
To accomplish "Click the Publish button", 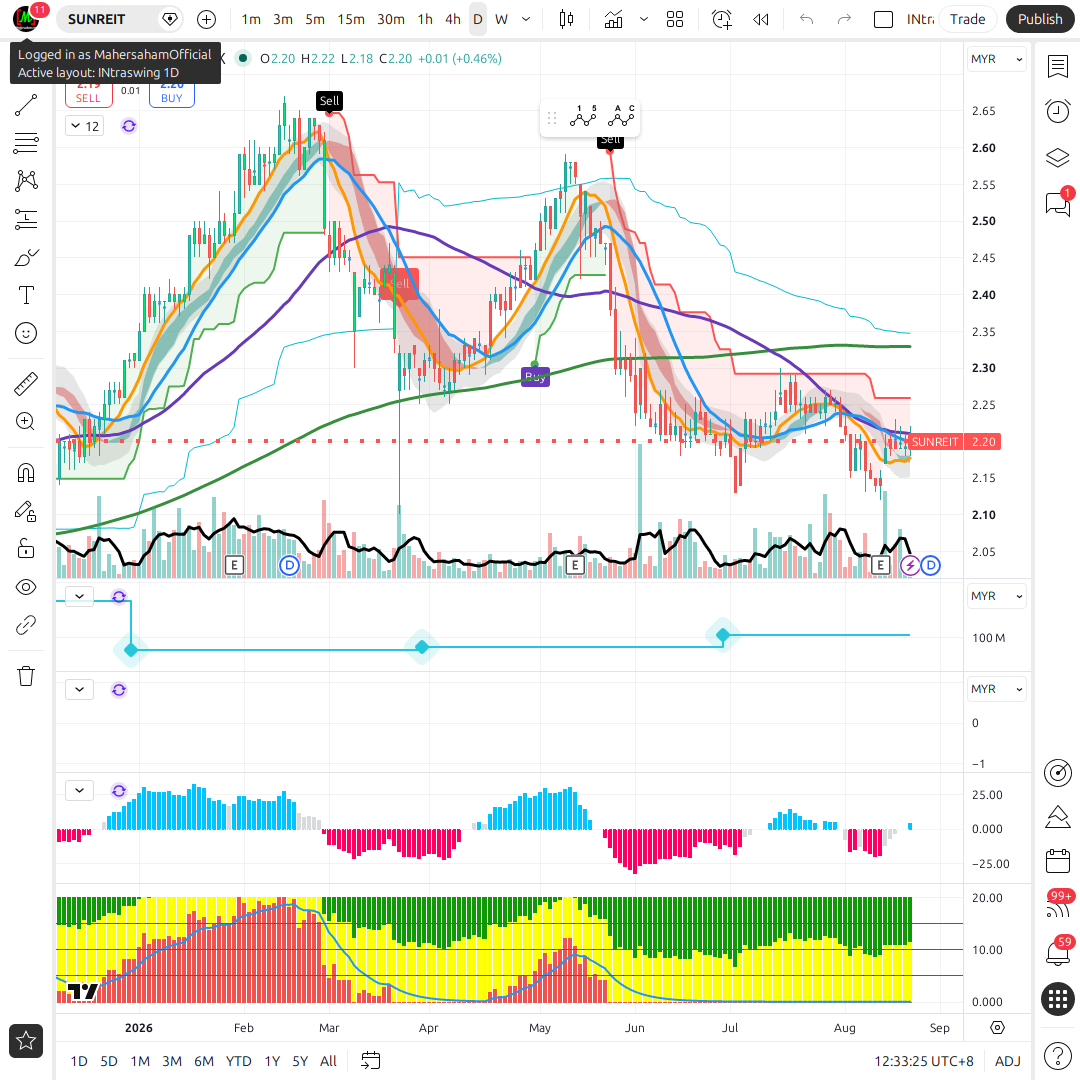I will tap(1039, 19).
